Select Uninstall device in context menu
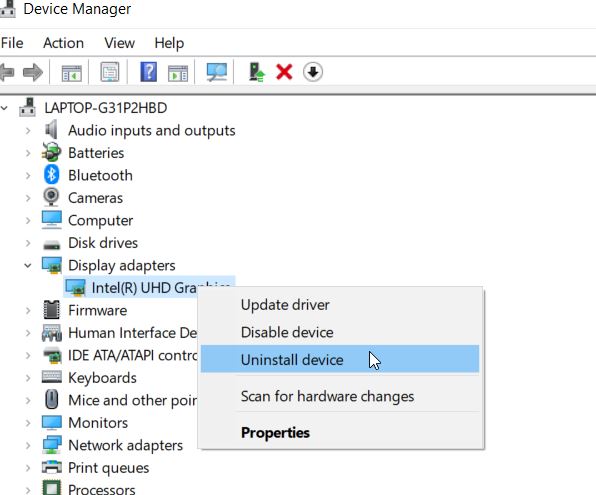The width and height of the screenshot is (596, 495). tap(340, 359)
